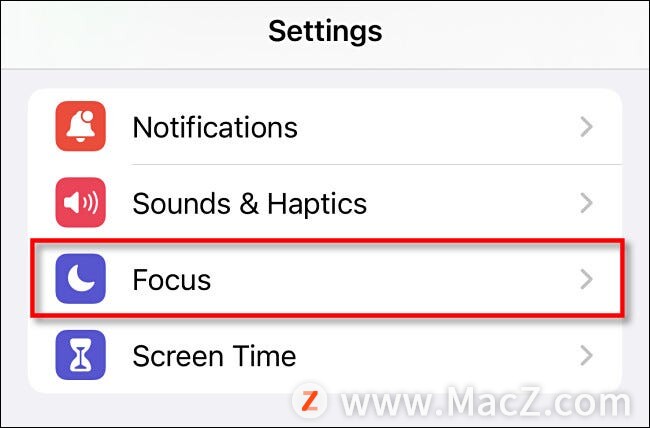Expand Notifications using its right chevron
Screen dimensions: 650x428
(x=586, y=127)
